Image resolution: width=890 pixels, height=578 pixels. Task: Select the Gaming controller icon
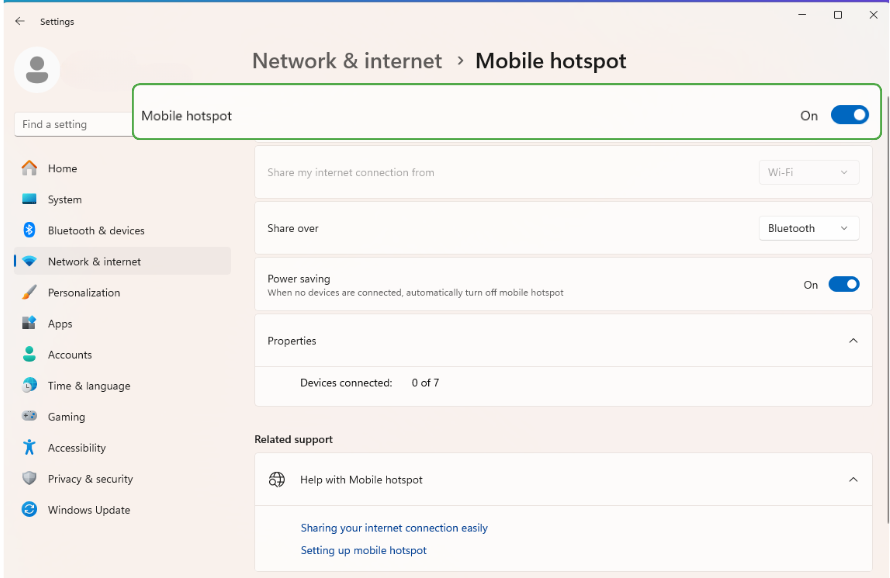click(28, 416)
